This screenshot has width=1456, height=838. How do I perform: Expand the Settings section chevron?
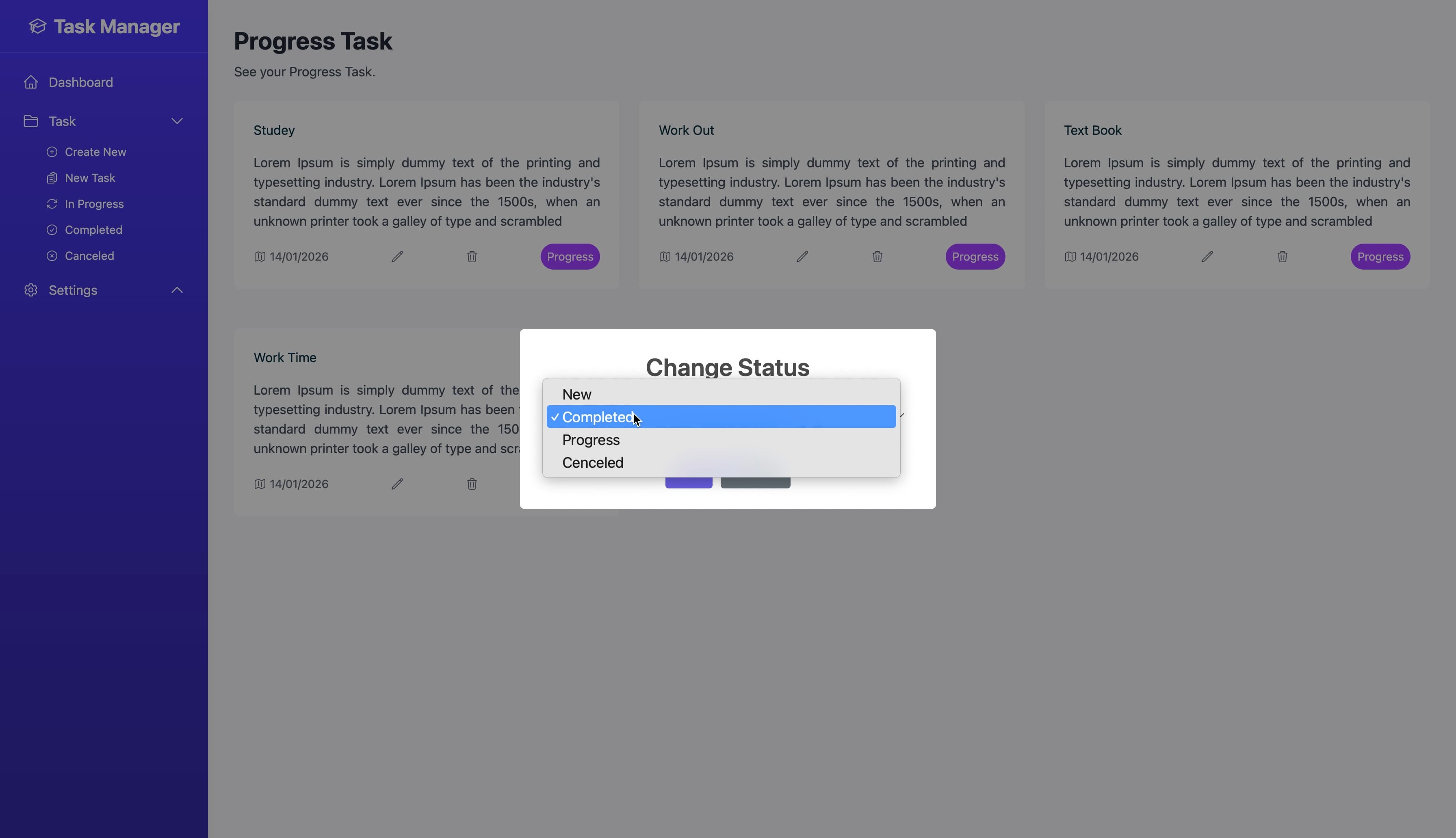pos(177,290)
